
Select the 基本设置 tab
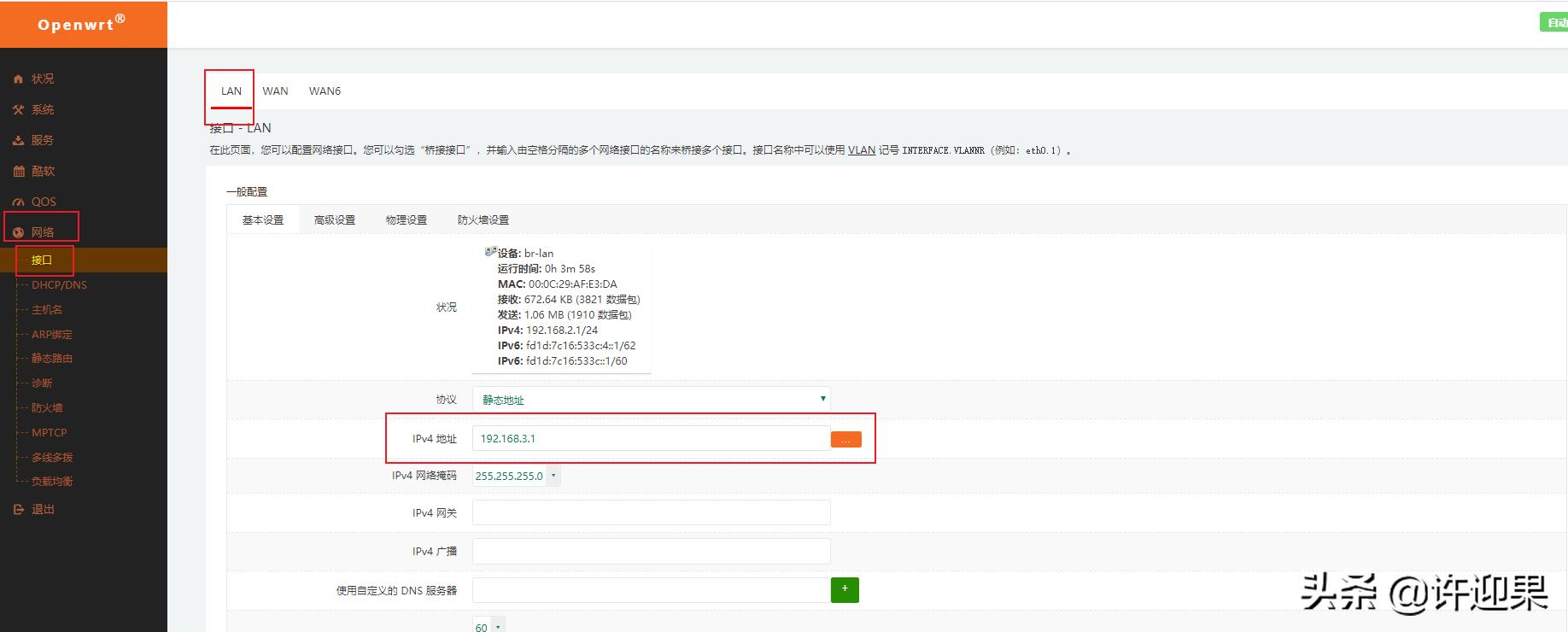point(262,219)
